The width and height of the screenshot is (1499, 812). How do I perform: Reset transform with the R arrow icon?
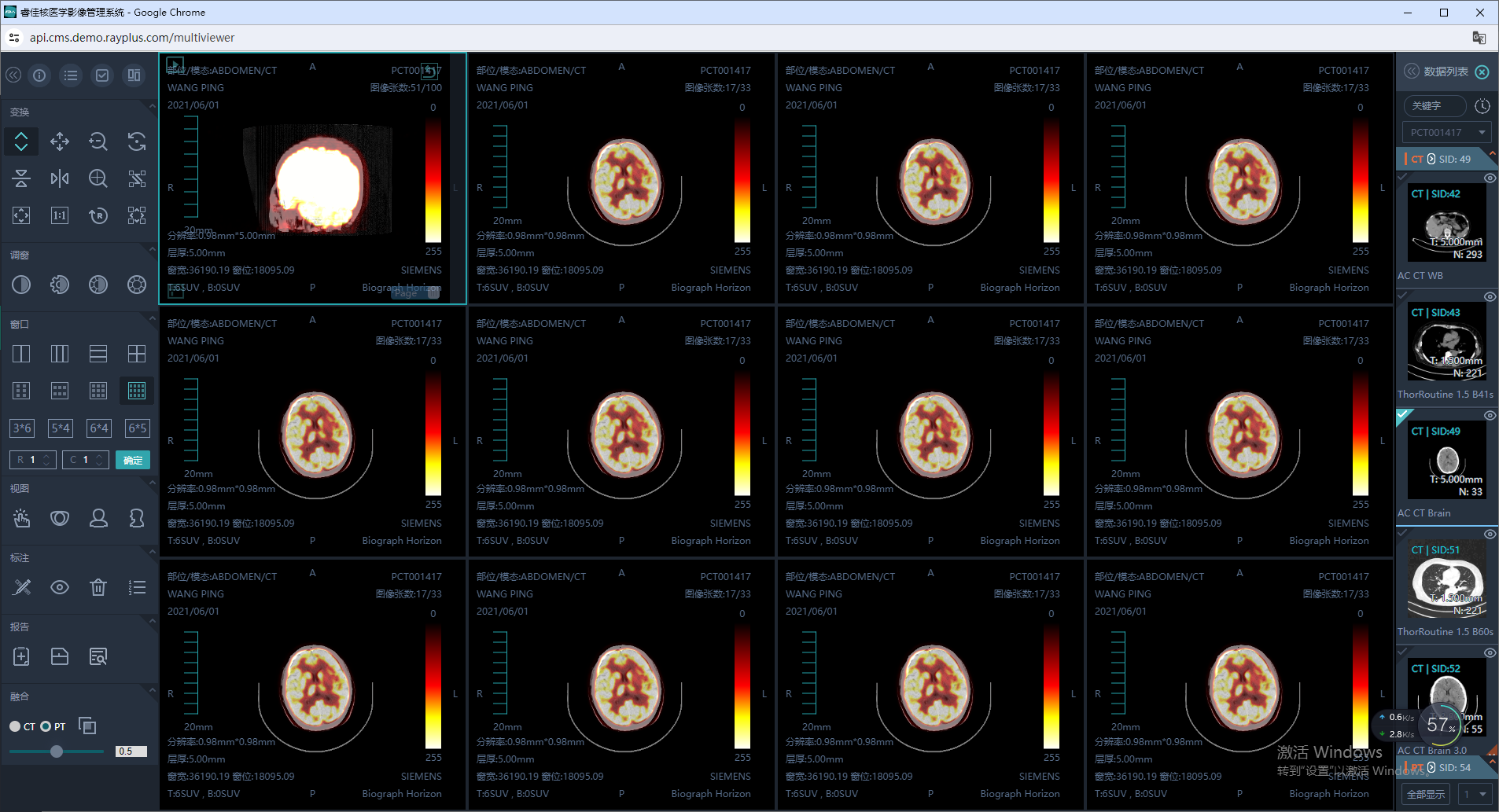(x=98, y=215)
